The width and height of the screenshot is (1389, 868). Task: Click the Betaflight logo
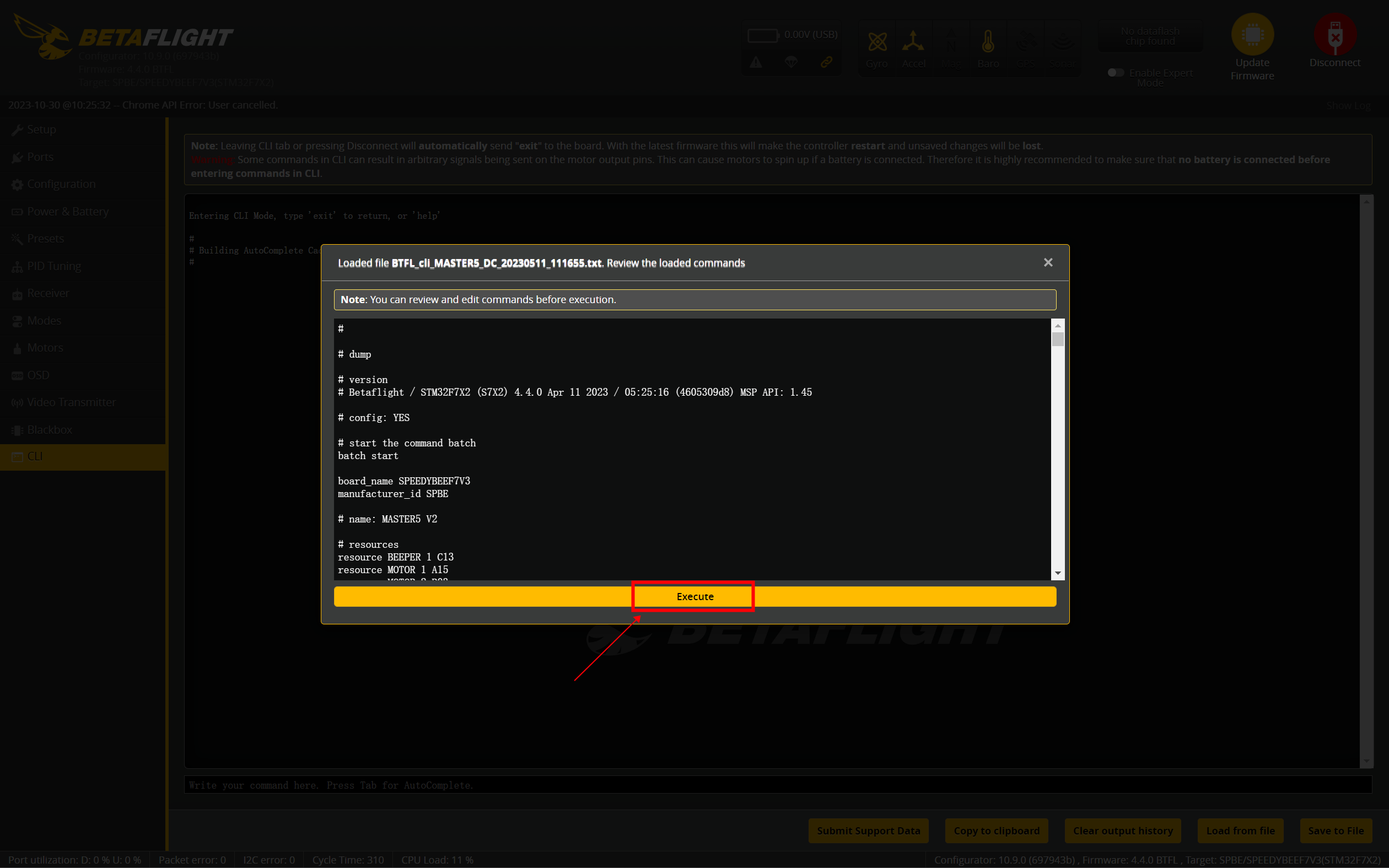123,37
